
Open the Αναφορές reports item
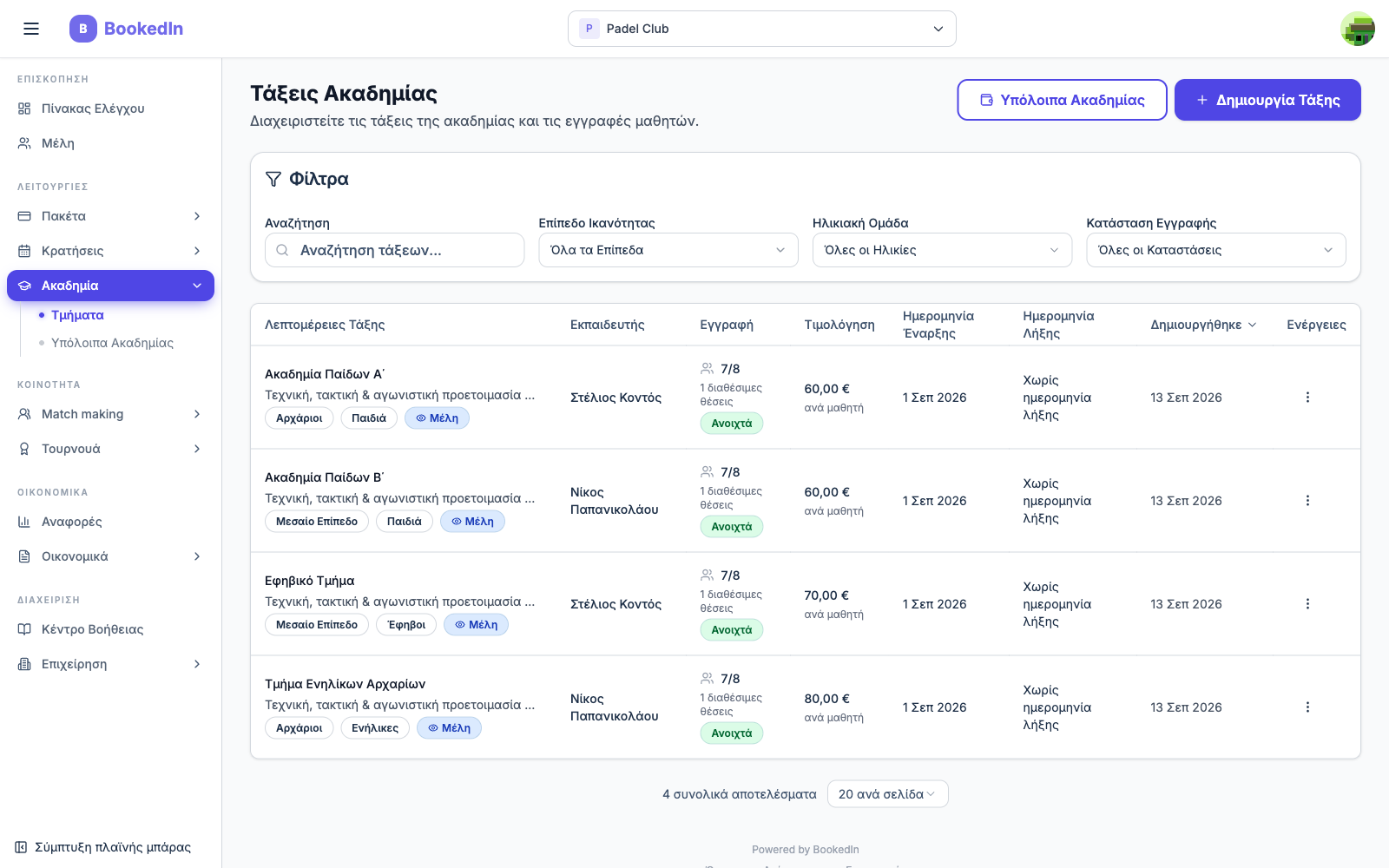pyautogui.click(x=110, y=522)
